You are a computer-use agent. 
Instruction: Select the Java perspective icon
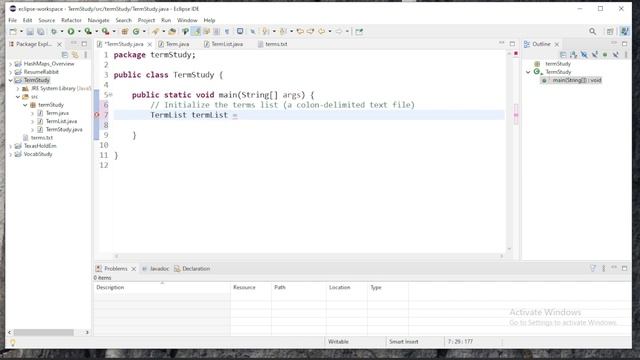624,31
